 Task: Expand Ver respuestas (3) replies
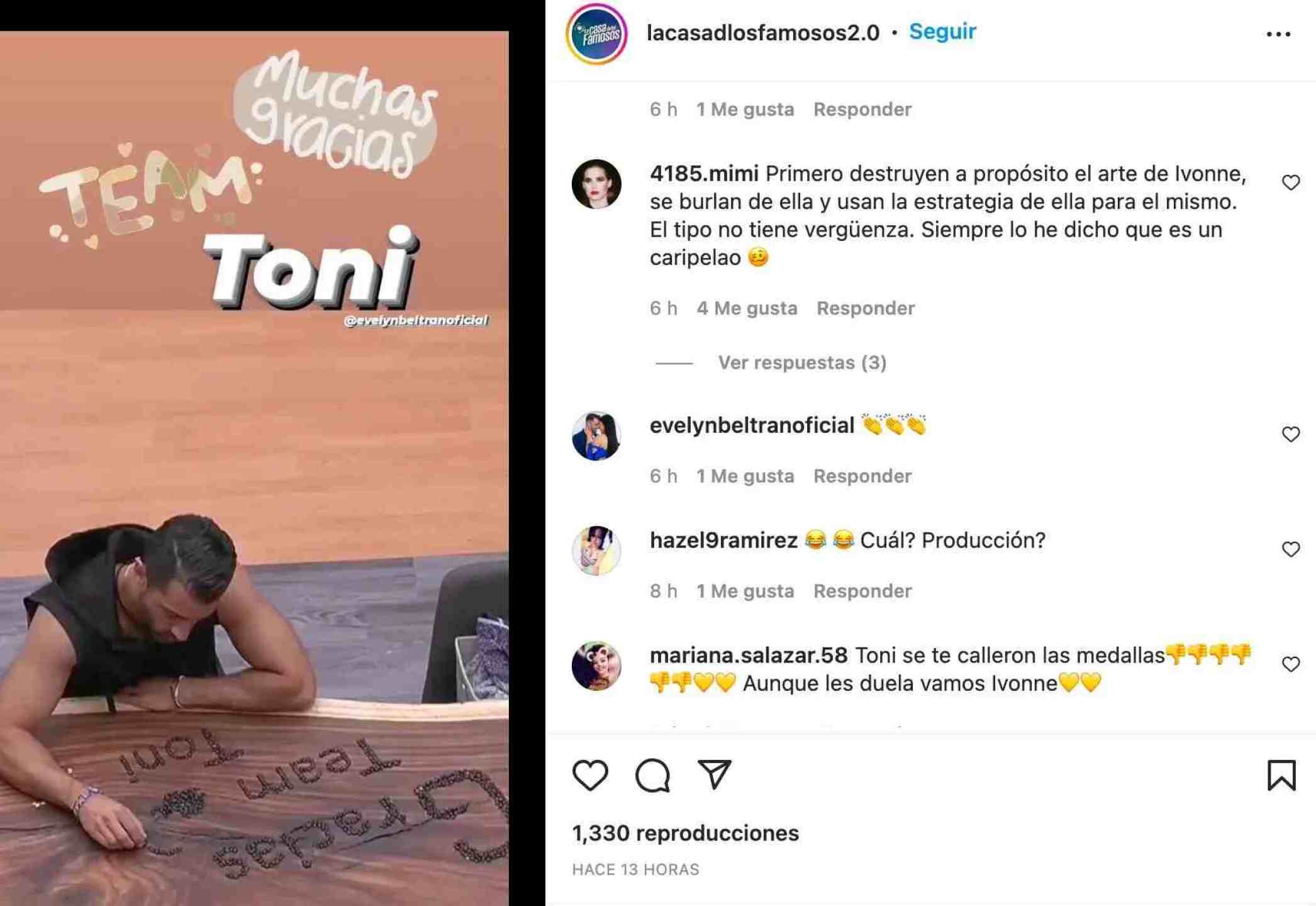(x=802, y=362)
